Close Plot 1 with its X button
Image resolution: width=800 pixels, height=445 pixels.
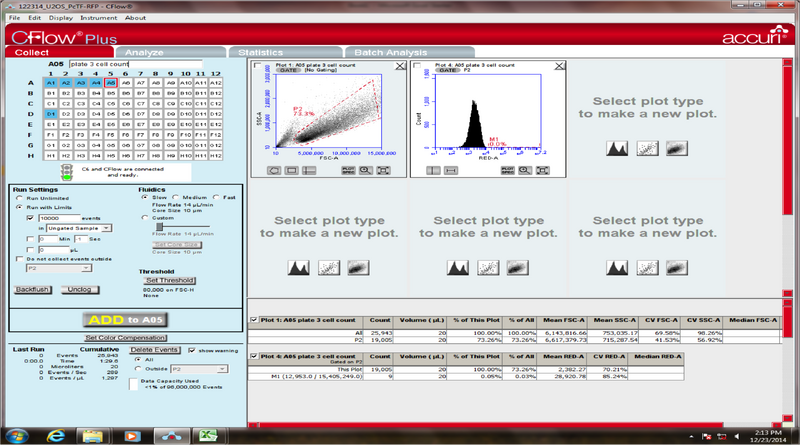coord(401,66)
